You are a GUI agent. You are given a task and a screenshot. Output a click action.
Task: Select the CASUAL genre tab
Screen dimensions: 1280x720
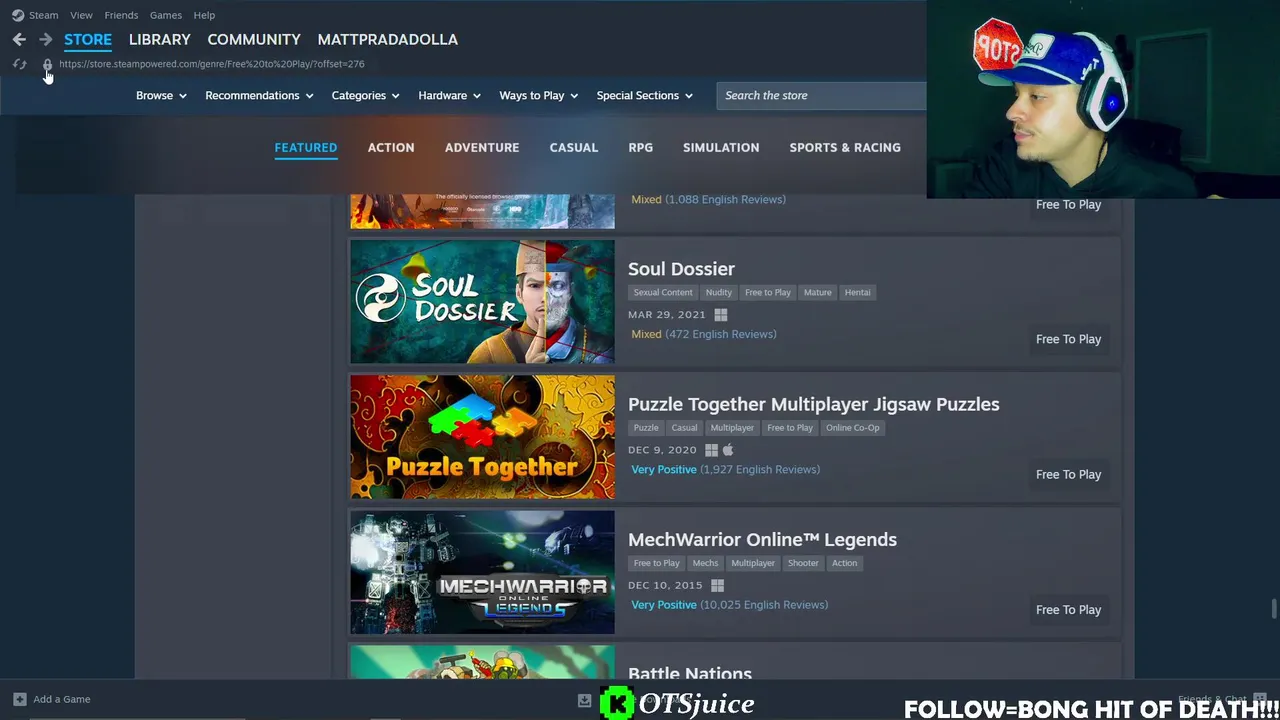pyautogui.click(x=573, y=147)
